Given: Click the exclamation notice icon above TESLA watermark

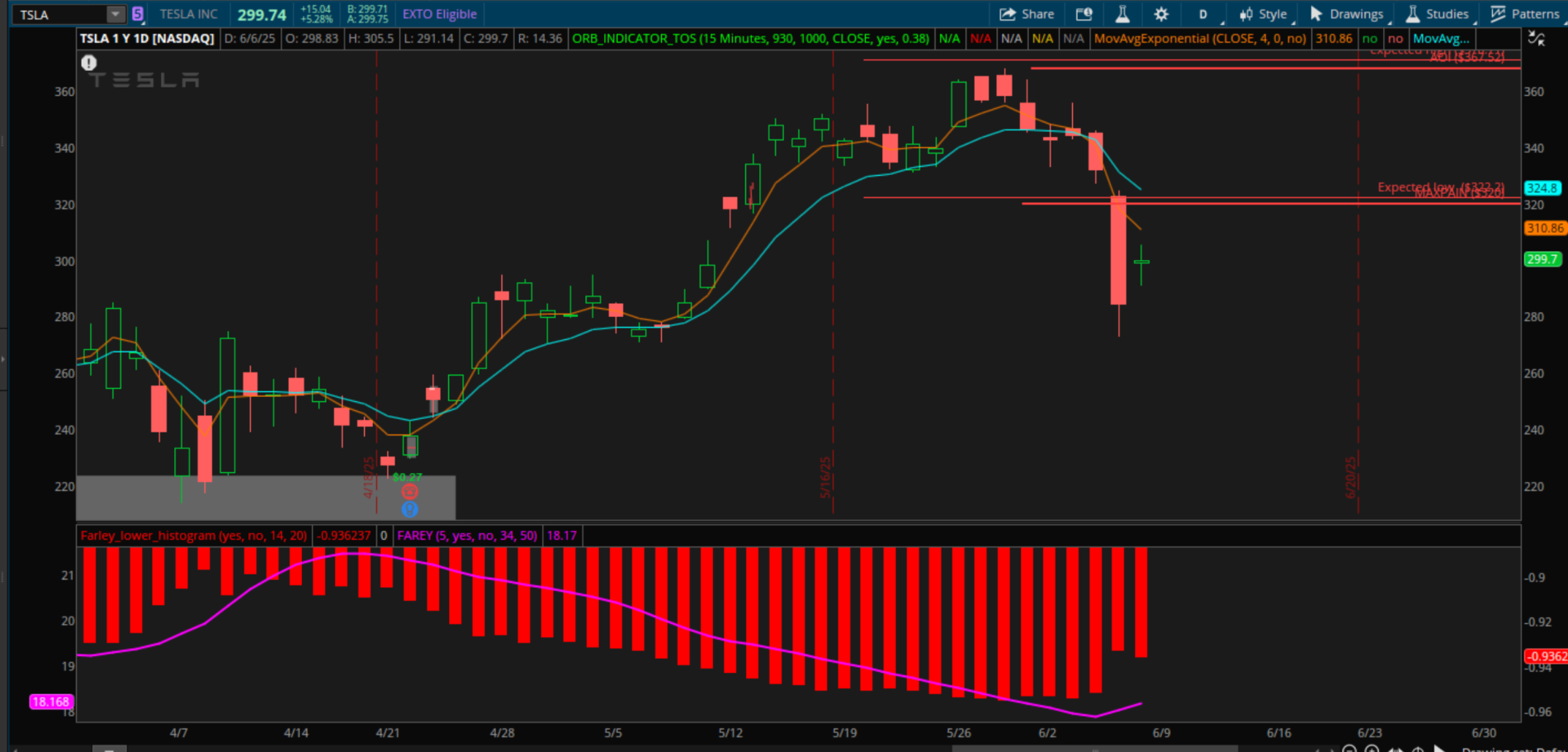Looking at the screenshot, I should tap(89, 63).
